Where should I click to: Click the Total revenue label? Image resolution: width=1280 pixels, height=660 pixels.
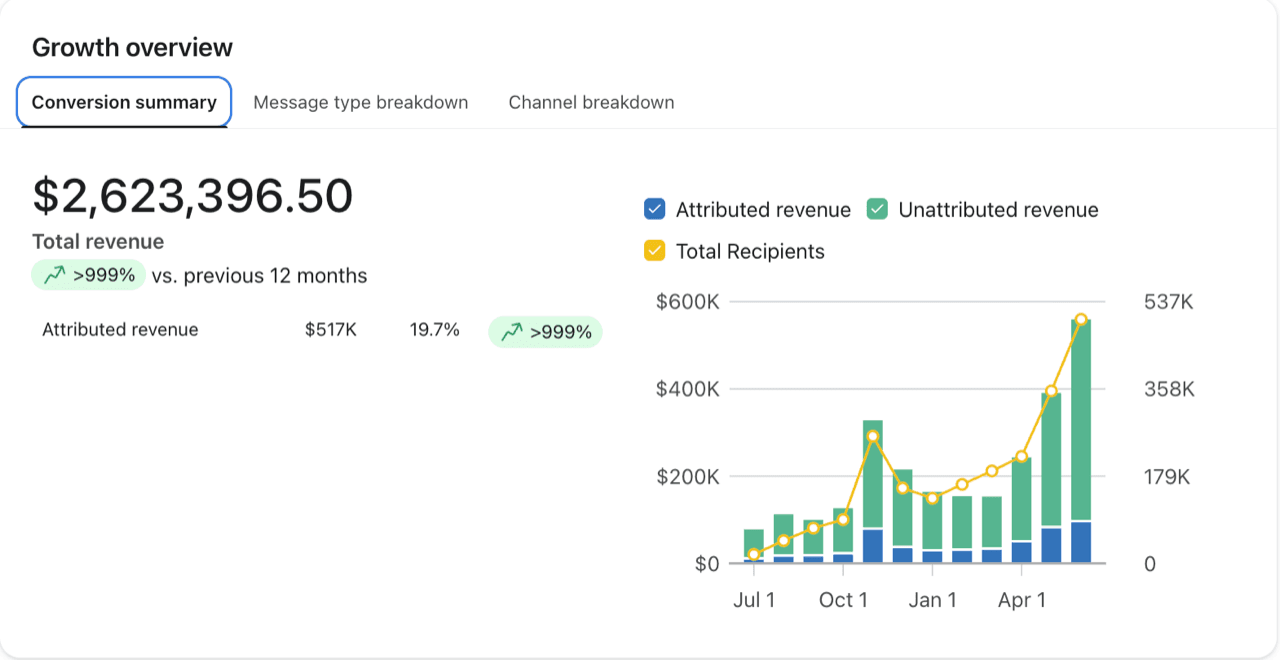pyautogui.click(x=98, y=241)
